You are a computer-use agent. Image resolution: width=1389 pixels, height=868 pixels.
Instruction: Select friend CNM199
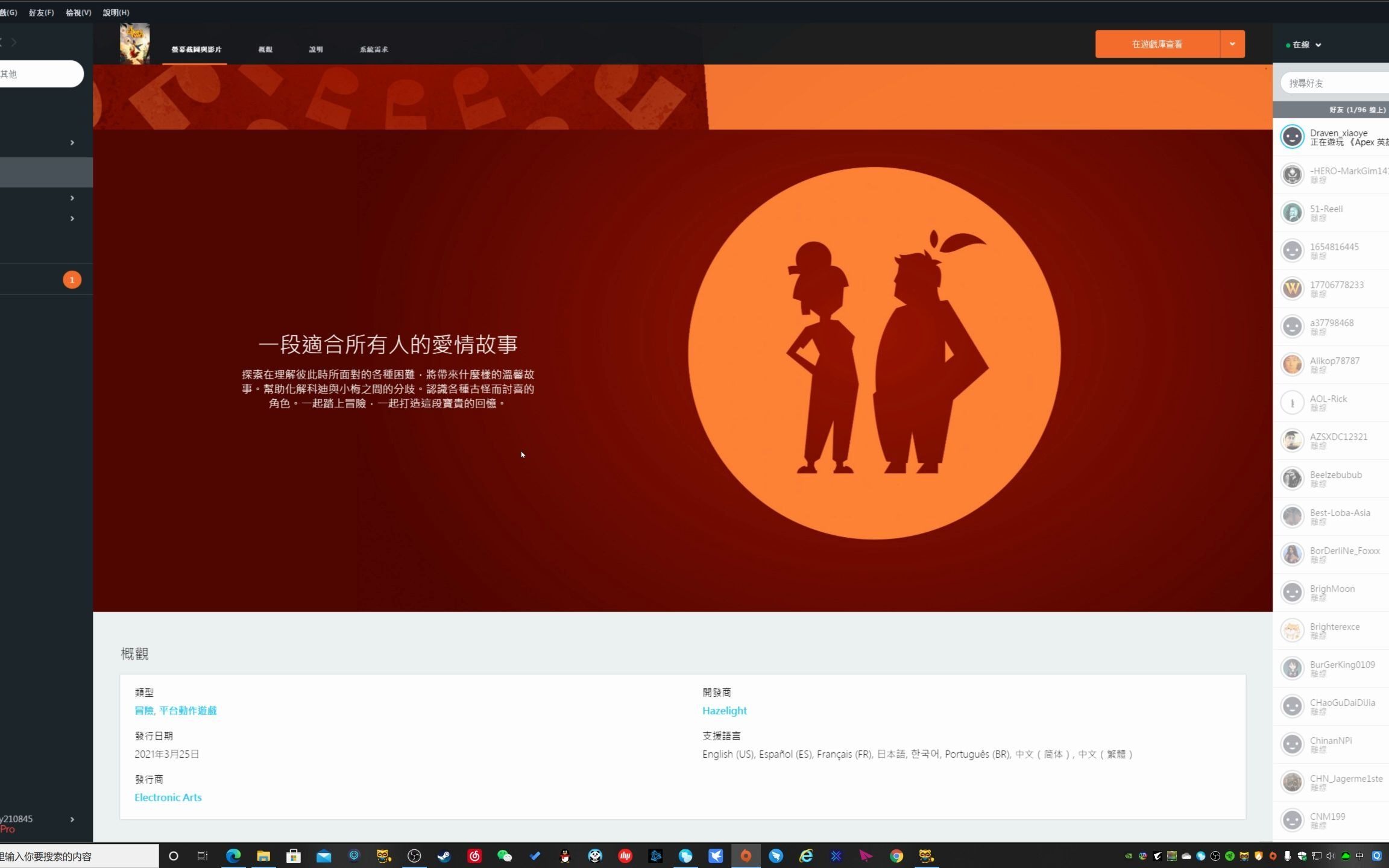(x=1331, y=820)
